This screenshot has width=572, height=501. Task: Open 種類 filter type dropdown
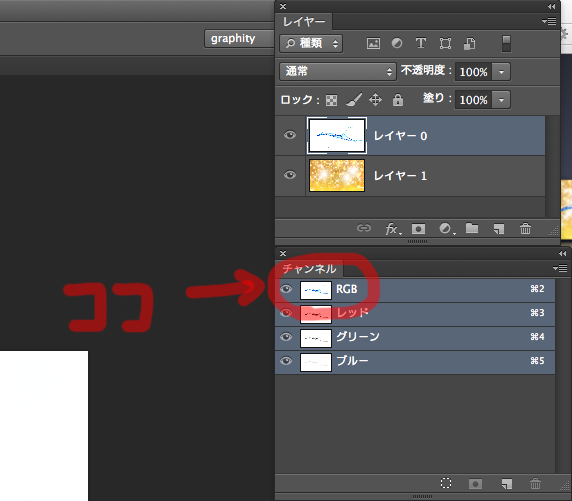click(311, 43)
